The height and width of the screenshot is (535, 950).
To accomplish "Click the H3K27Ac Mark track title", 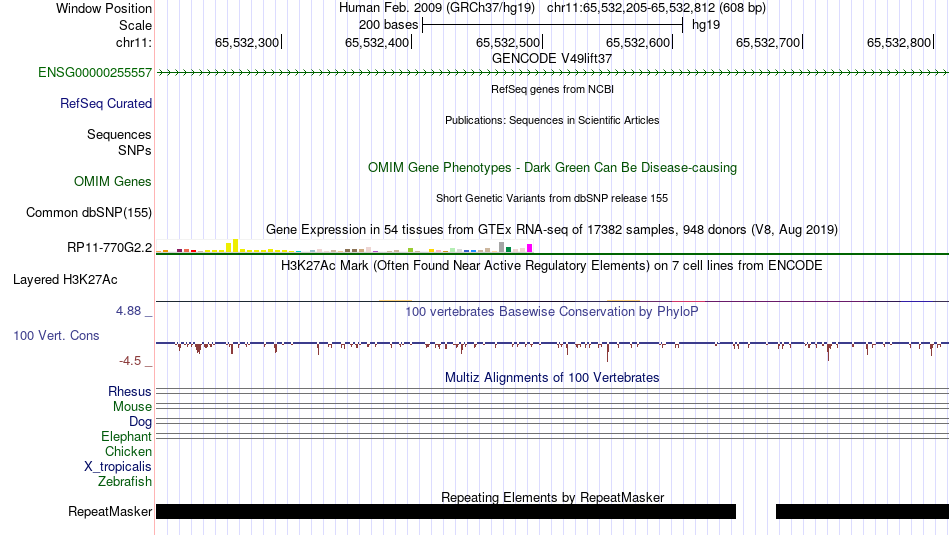I will pos(552,265).
